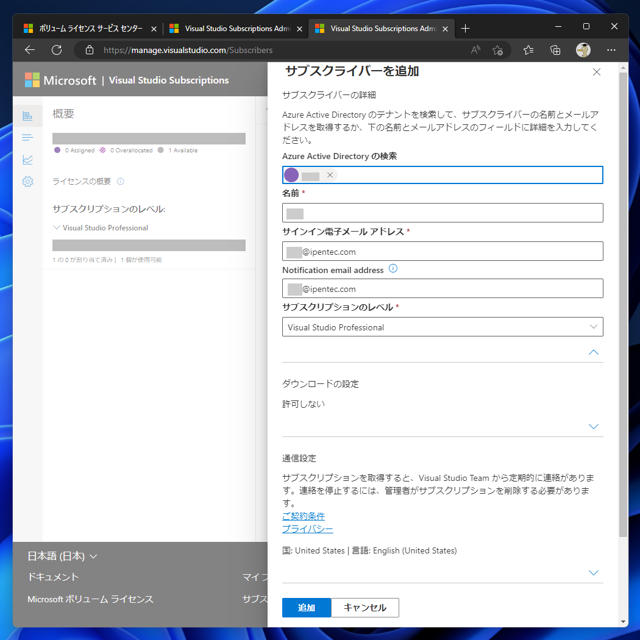This screenshot has width=640, height=640.
Task: Click the 許可しない download setting text
Action: tap(303, 404)
